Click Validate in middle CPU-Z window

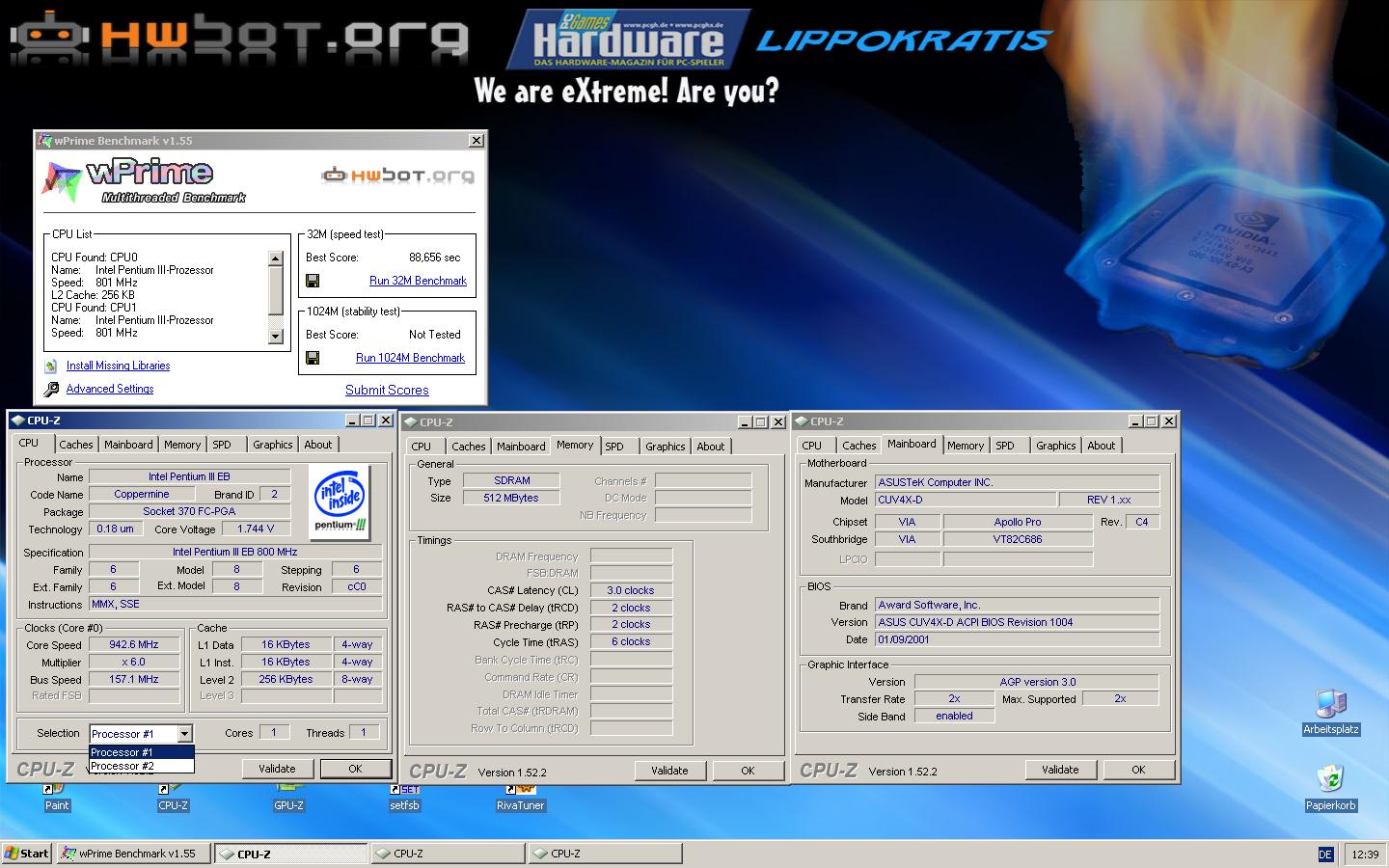pos(669,771)
